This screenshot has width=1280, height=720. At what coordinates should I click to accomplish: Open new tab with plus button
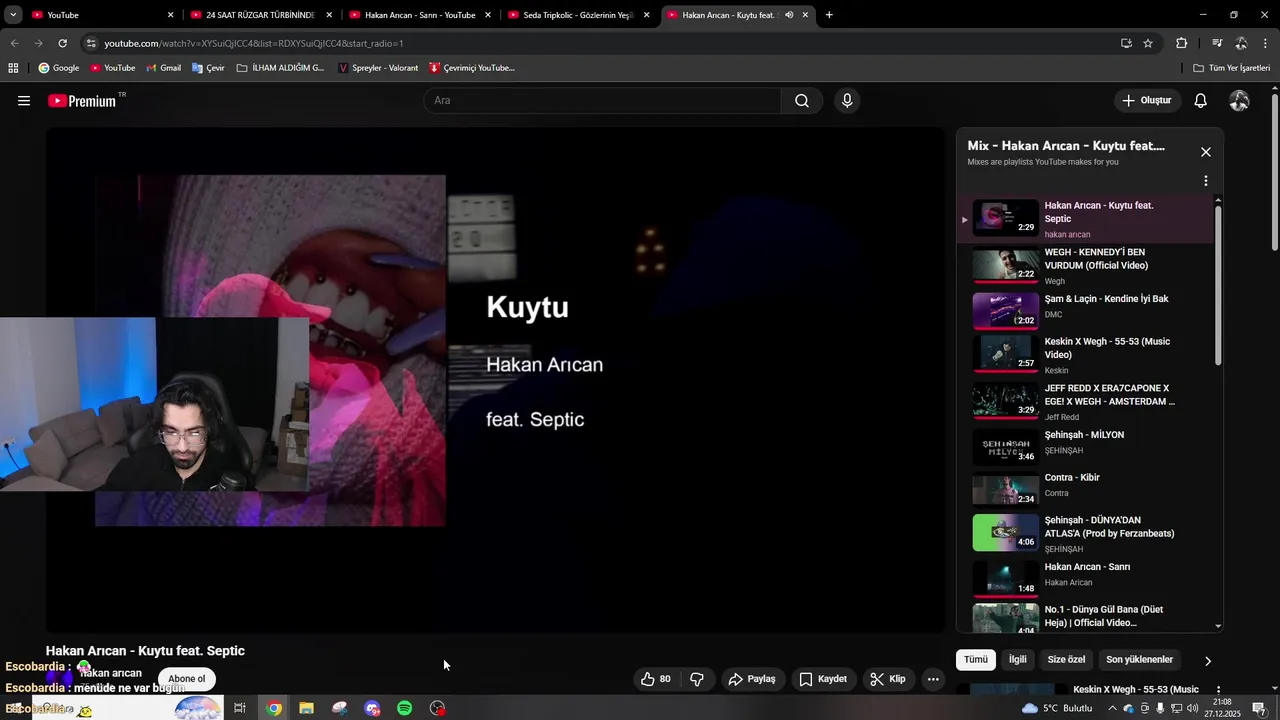(829, 15)
